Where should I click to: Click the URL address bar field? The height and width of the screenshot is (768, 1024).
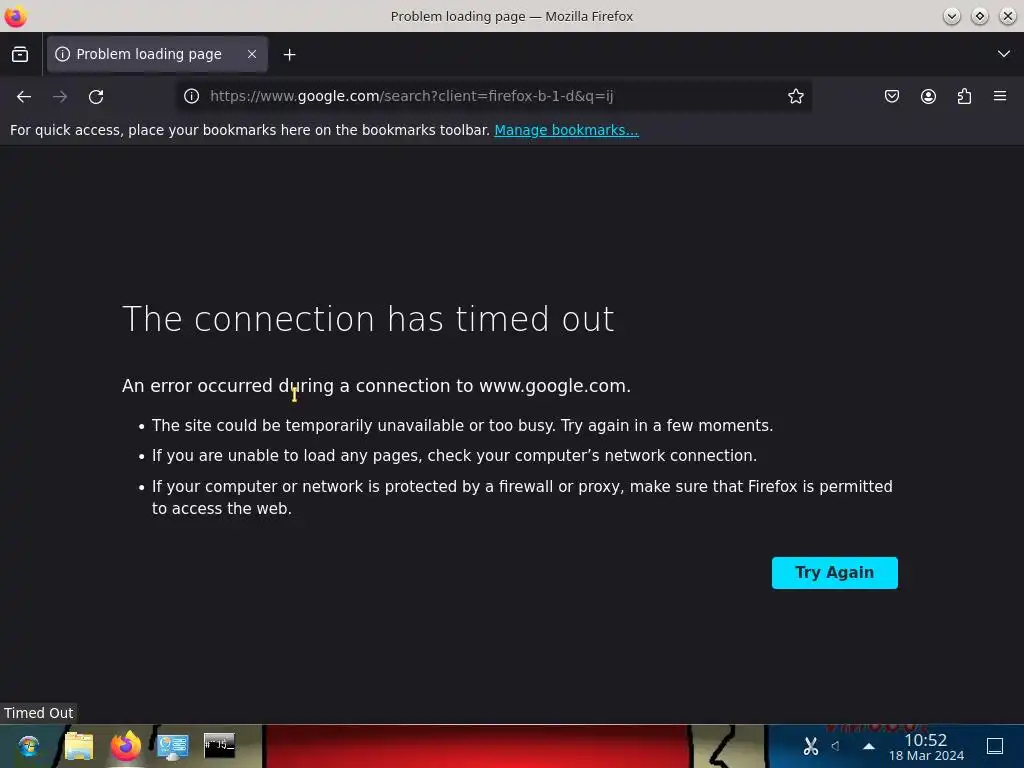(493, 97)
